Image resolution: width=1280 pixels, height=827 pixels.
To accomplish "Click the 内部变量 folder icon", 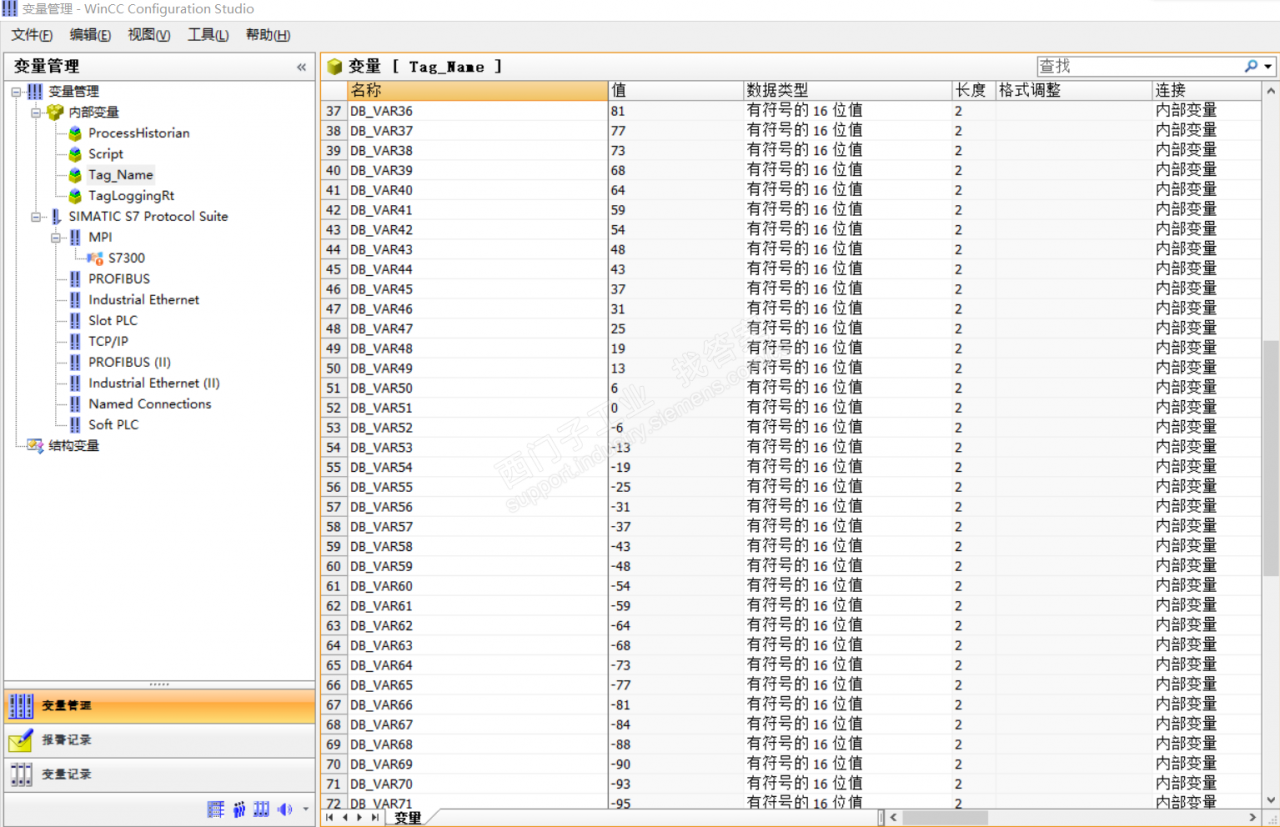I will 55,112.
